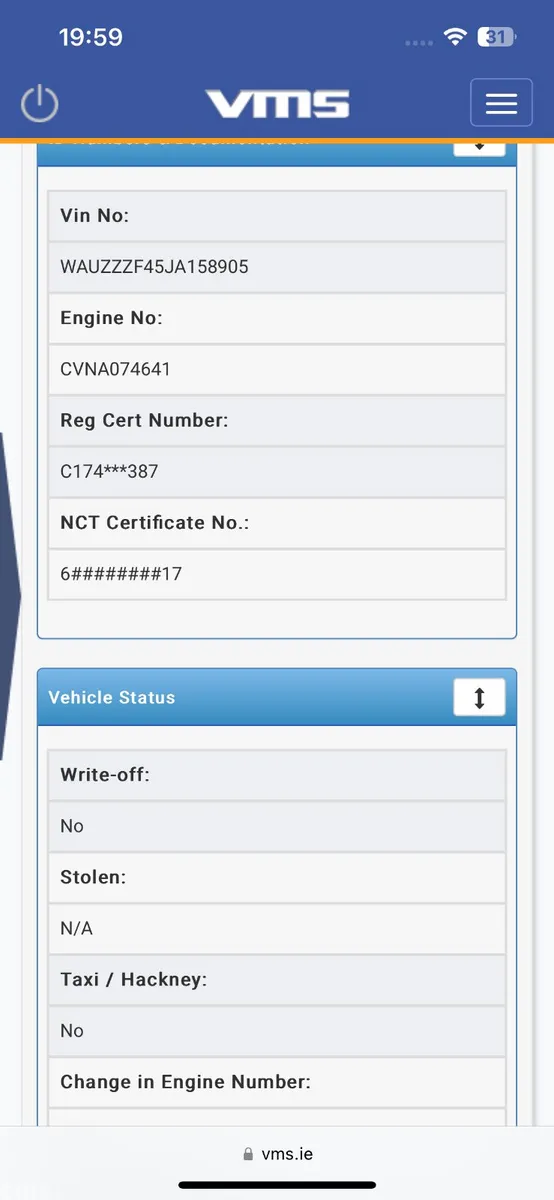Collapse the ID numbers panel arrow at top
The height and width of the screenshot is (1200, 554).
click(x=479, y=148)
